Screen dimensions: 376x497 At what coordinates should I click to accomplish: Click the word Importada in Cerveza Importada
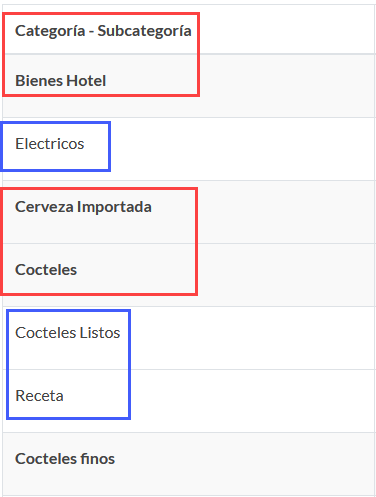pos(114,207)
